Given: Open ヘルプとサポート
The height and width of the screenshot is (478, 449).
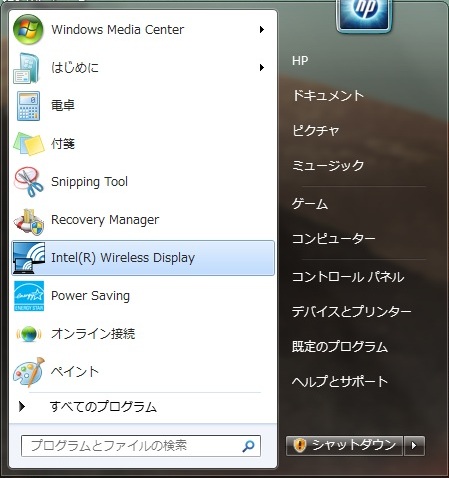Looking at the screenshot, I should point(340,381).
